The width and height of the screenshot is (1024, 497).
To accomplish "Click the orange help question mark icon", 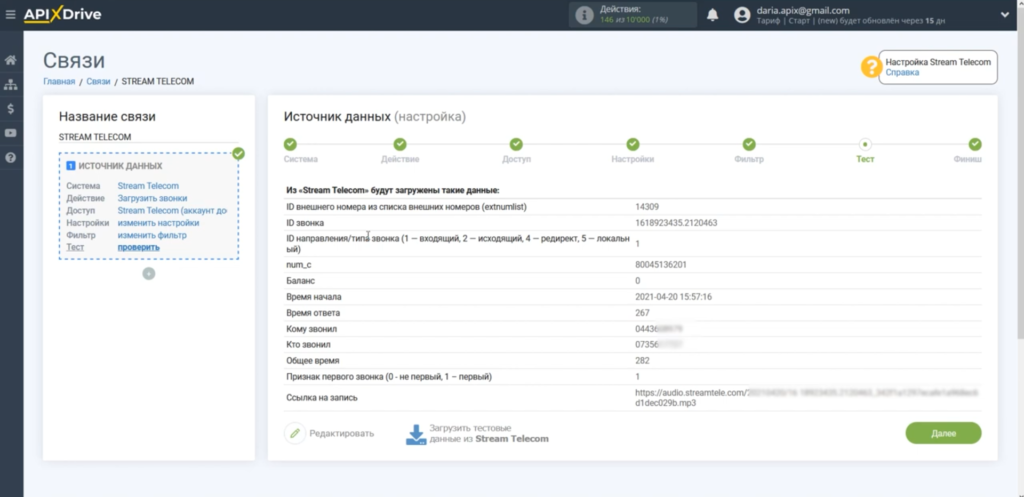I will 871,67.
